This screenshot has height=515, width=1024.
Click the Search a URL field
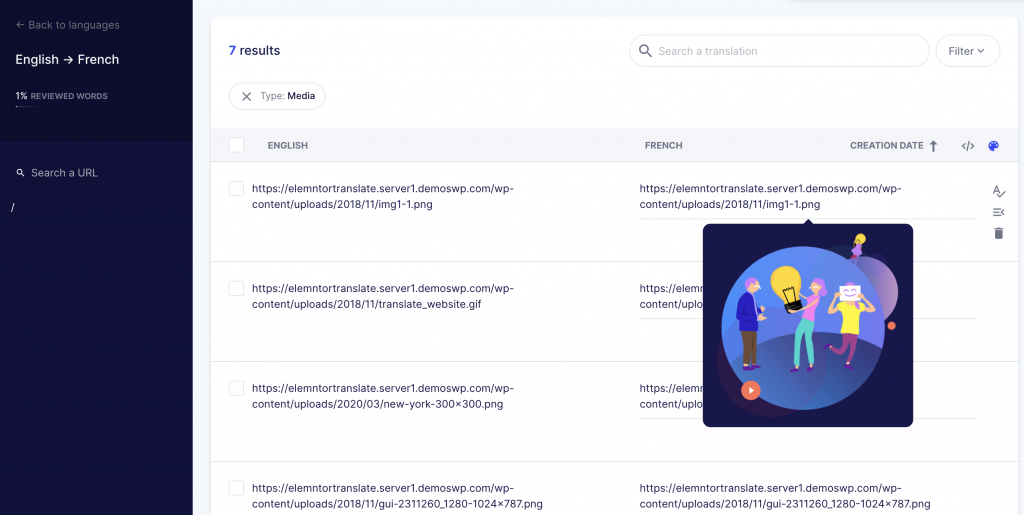64,173
